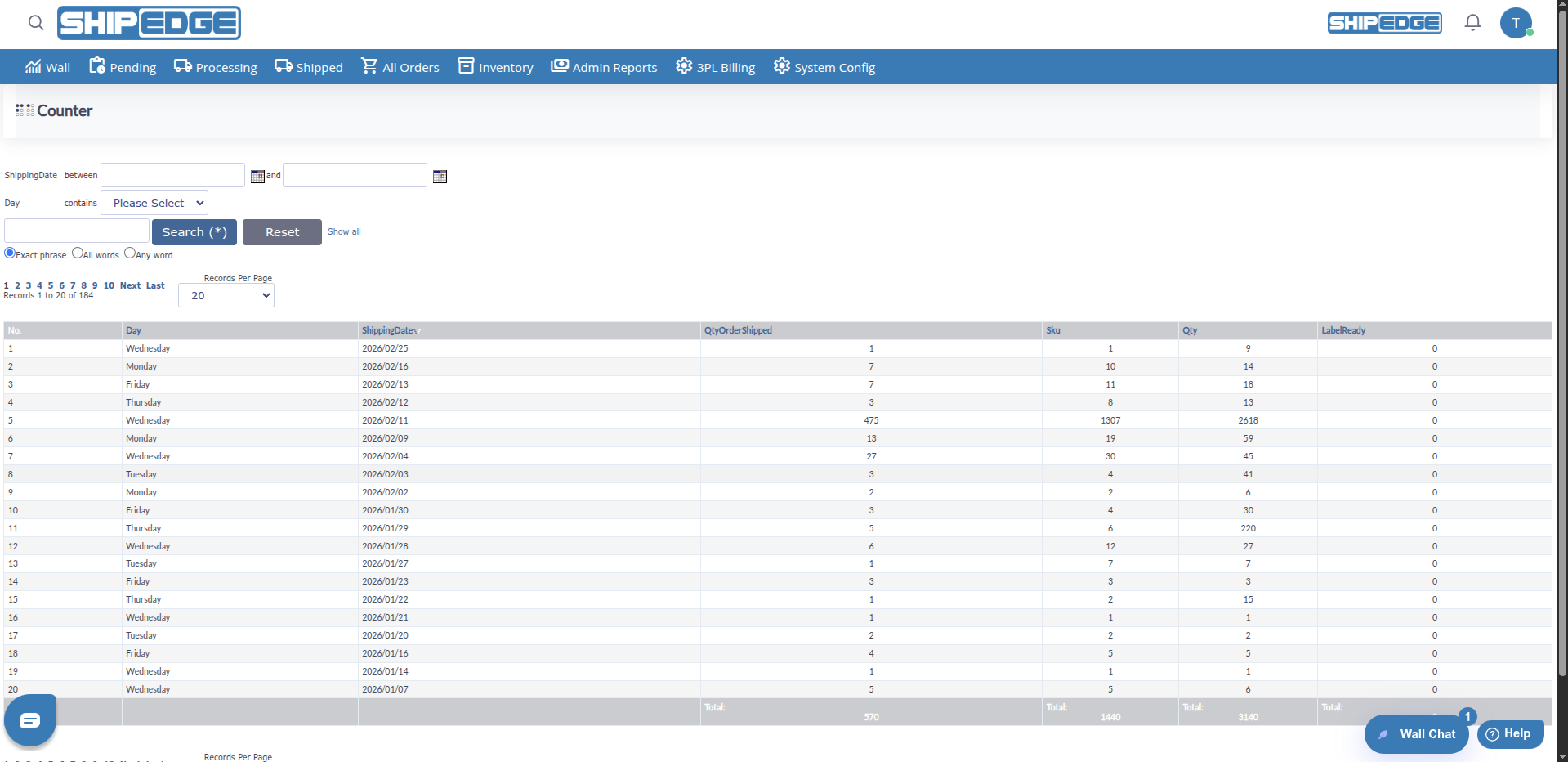This screenshot has width=1568, height=762.
Task: Expand the Day 'Please Select' dropdown
Action: pos(154,203)
